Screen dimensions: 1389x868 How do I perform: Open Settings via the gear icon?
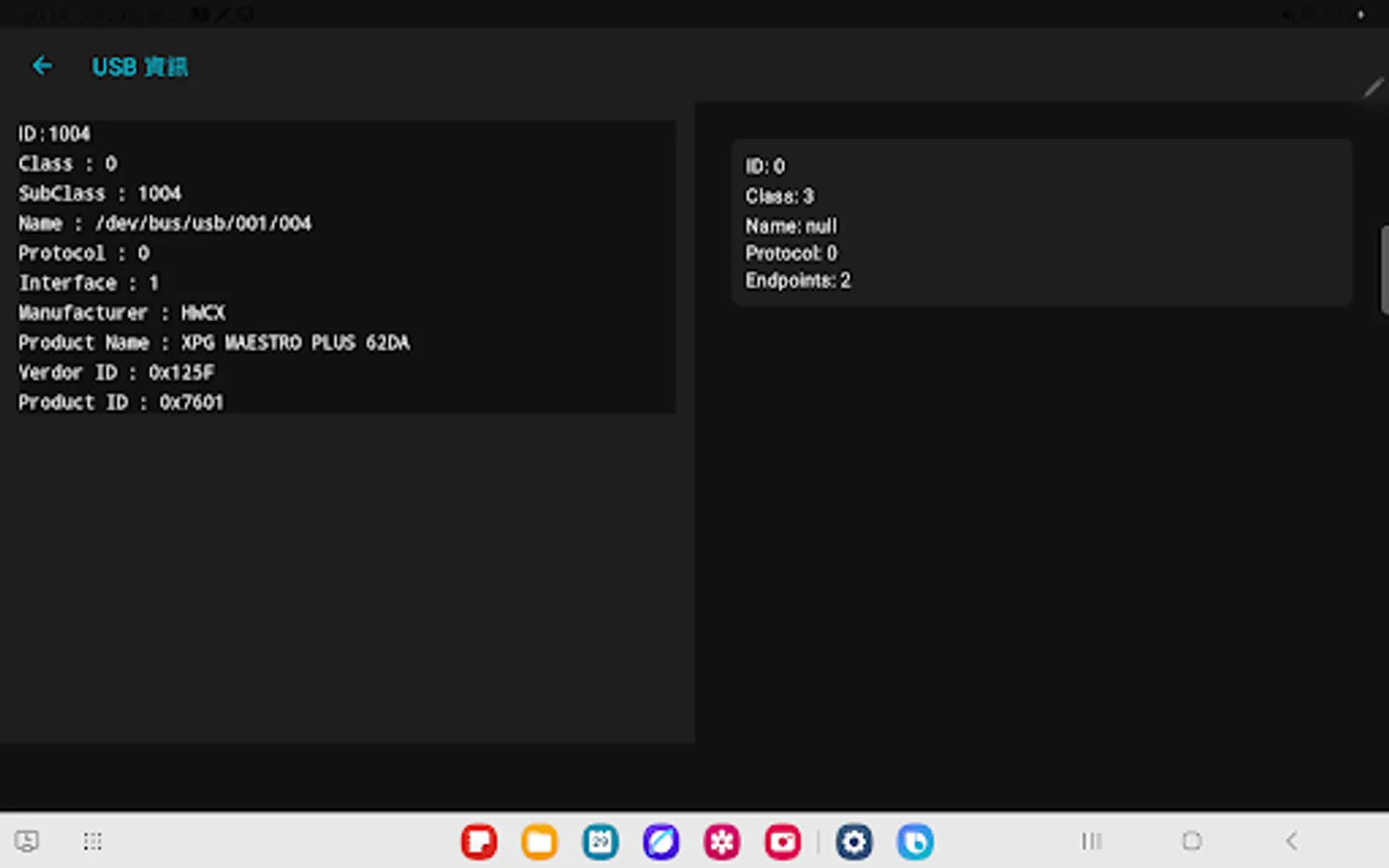[x=855, y=841]
